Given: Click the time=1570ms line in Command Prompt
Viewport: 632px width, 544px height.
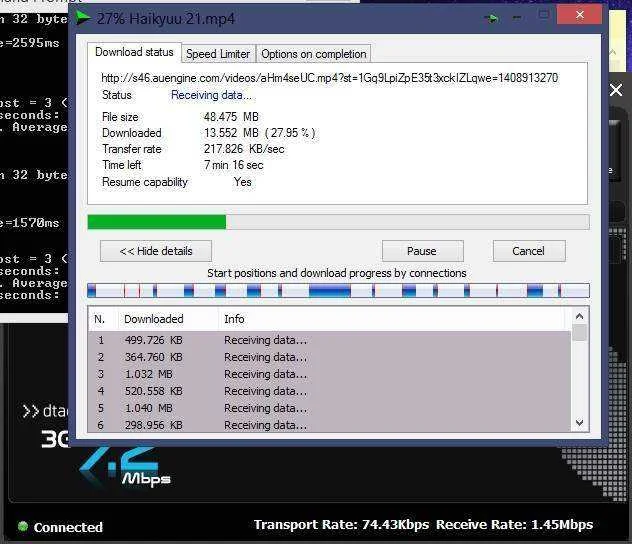Looking at the screenshot, I should 30,223.
